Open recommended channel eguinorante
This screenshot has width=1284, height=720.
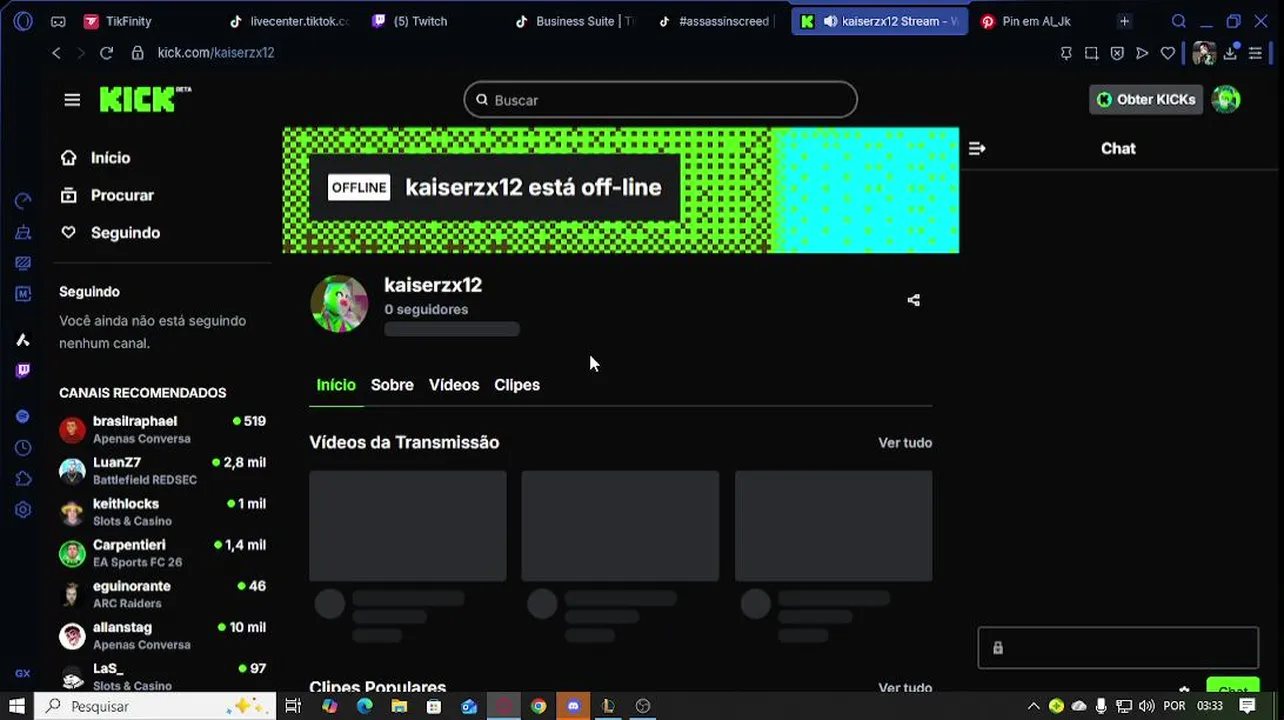click(162, 594)
